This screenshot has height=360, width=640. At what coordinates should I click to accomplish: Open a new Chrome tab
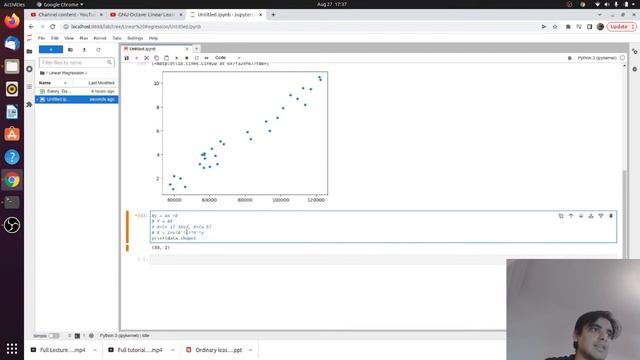click(x=273, y=15)
